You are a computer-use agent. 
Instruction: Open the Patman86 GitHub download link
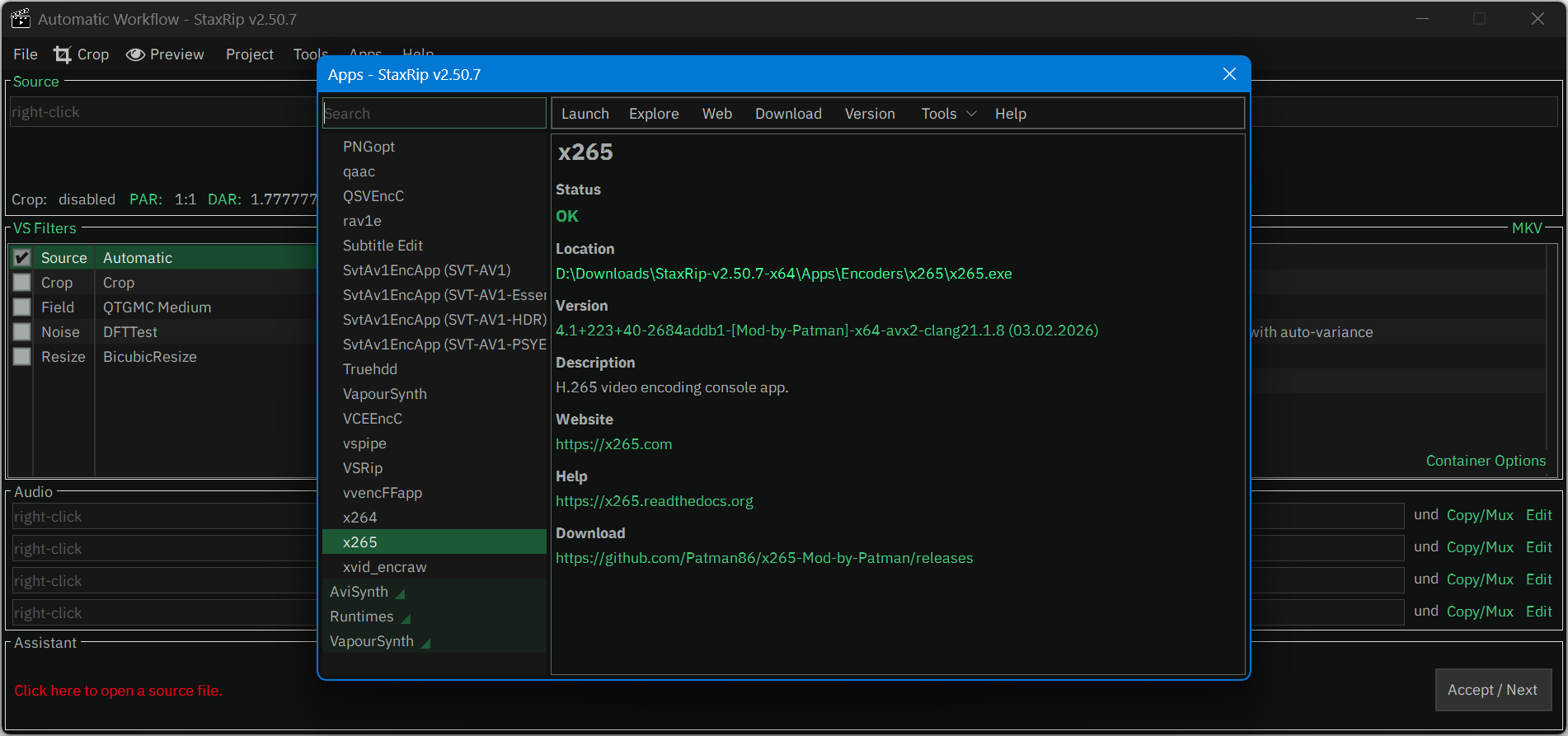click(x=763, y=558)
